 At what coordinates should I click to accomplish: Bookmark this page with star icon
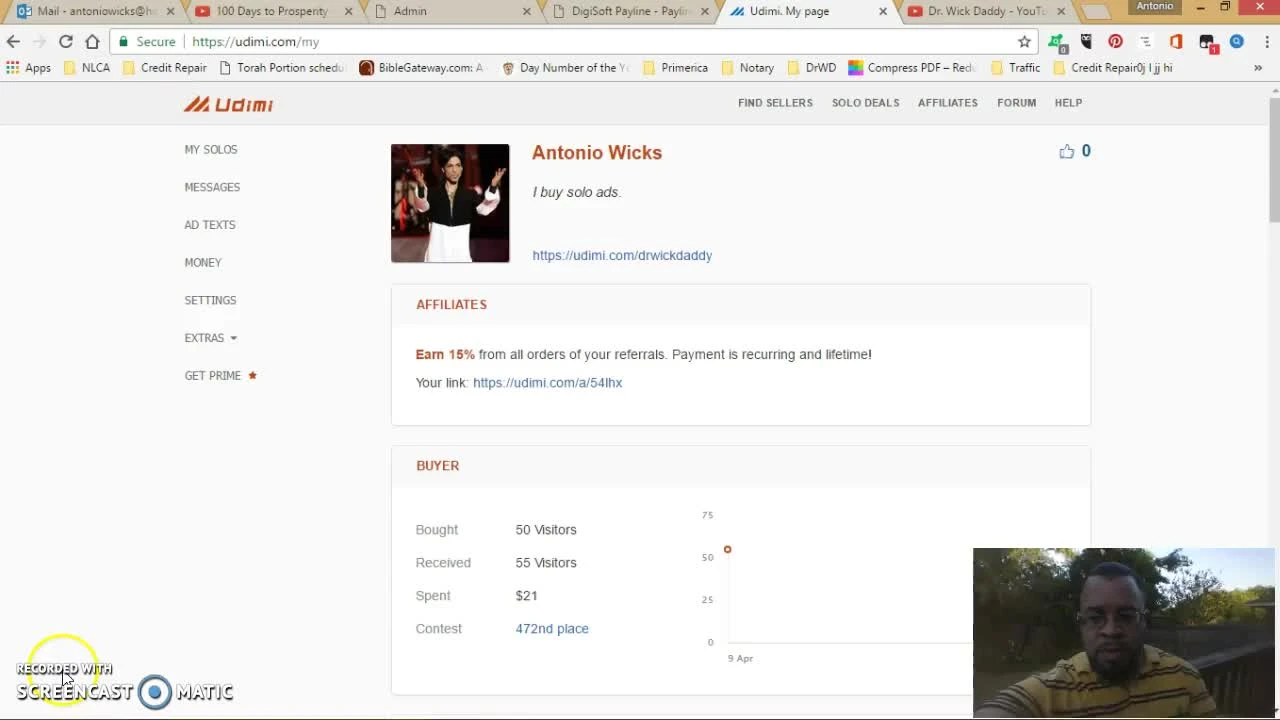tap(1024, 42)
